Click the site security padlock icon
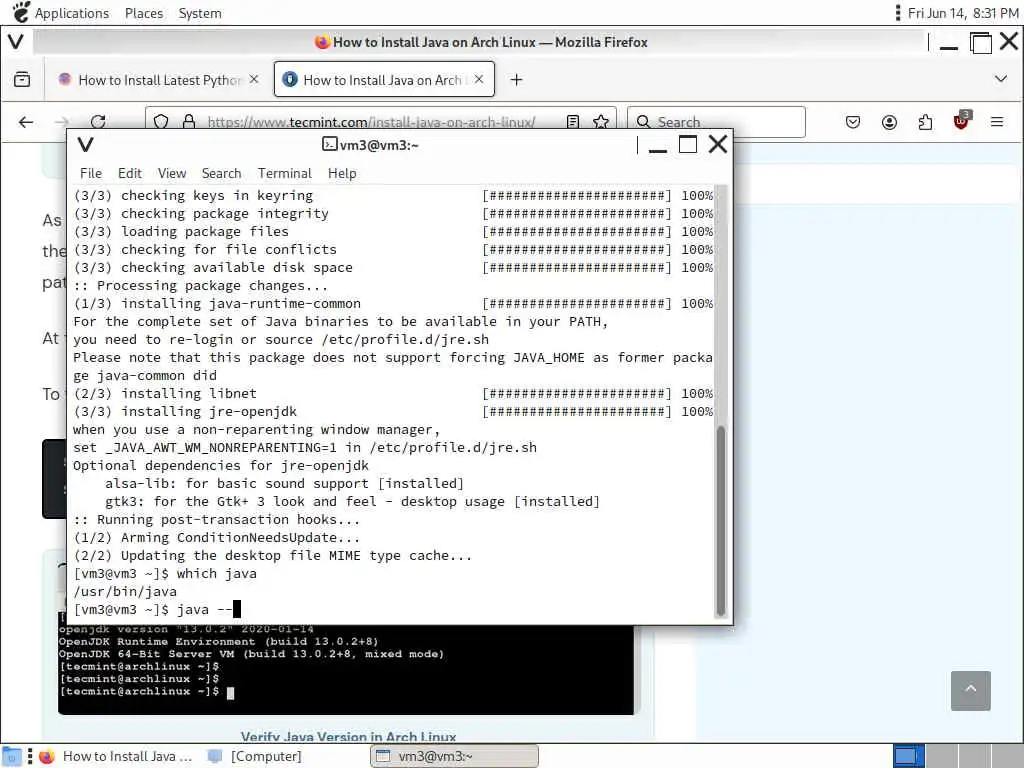 [189, 122]
